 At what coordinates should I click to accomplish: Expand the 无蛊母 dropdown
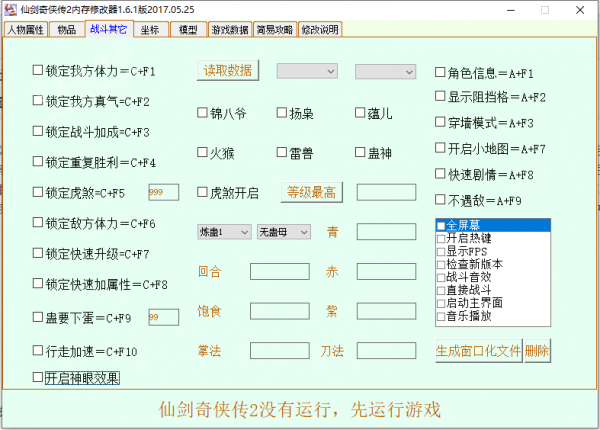[x=284, y=232]
